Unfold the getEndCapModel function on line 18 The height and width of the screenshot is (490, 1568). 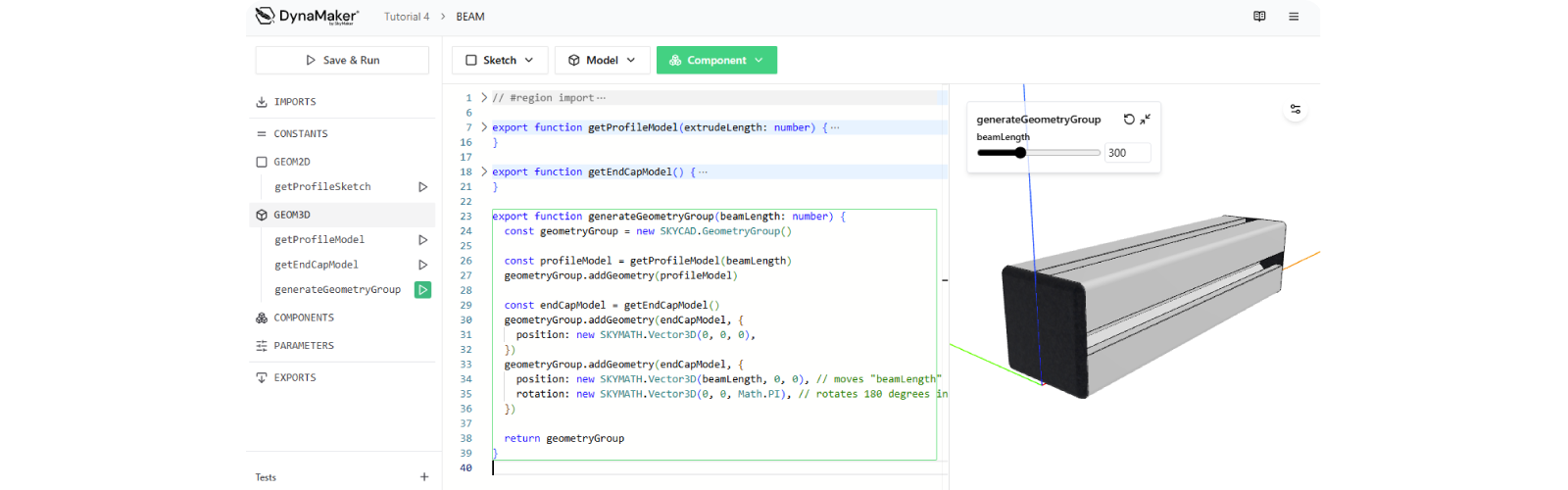[484, 171]
